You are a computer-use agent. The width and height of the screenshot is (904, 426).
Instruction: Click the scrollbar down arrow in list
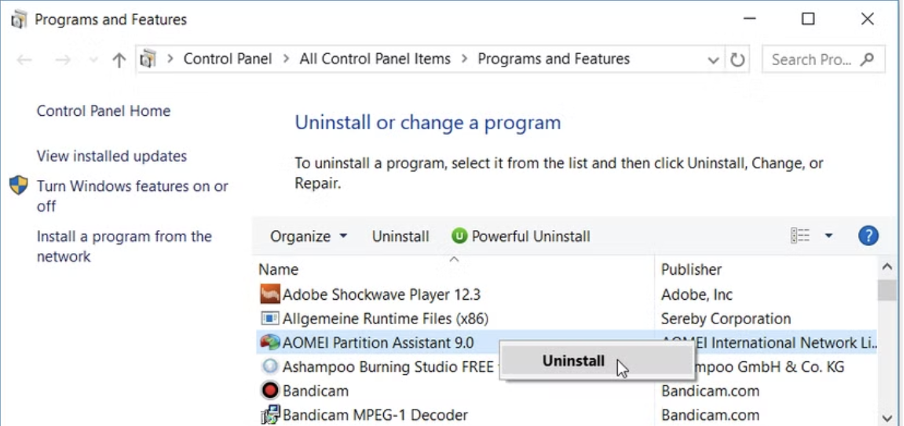(887, 416)
